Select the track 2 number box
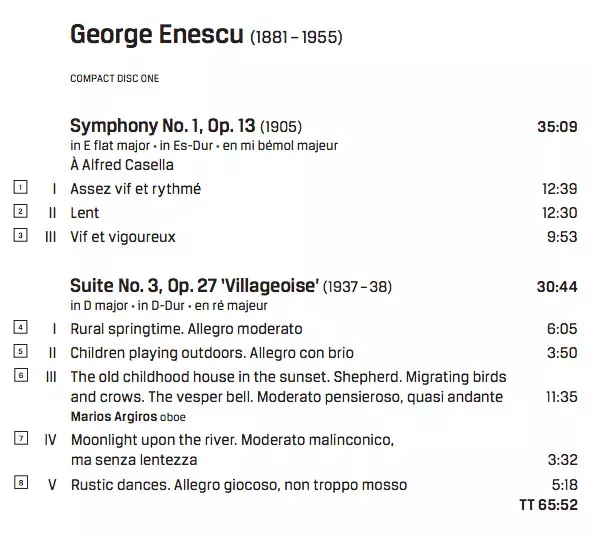 tap(20, 211)
